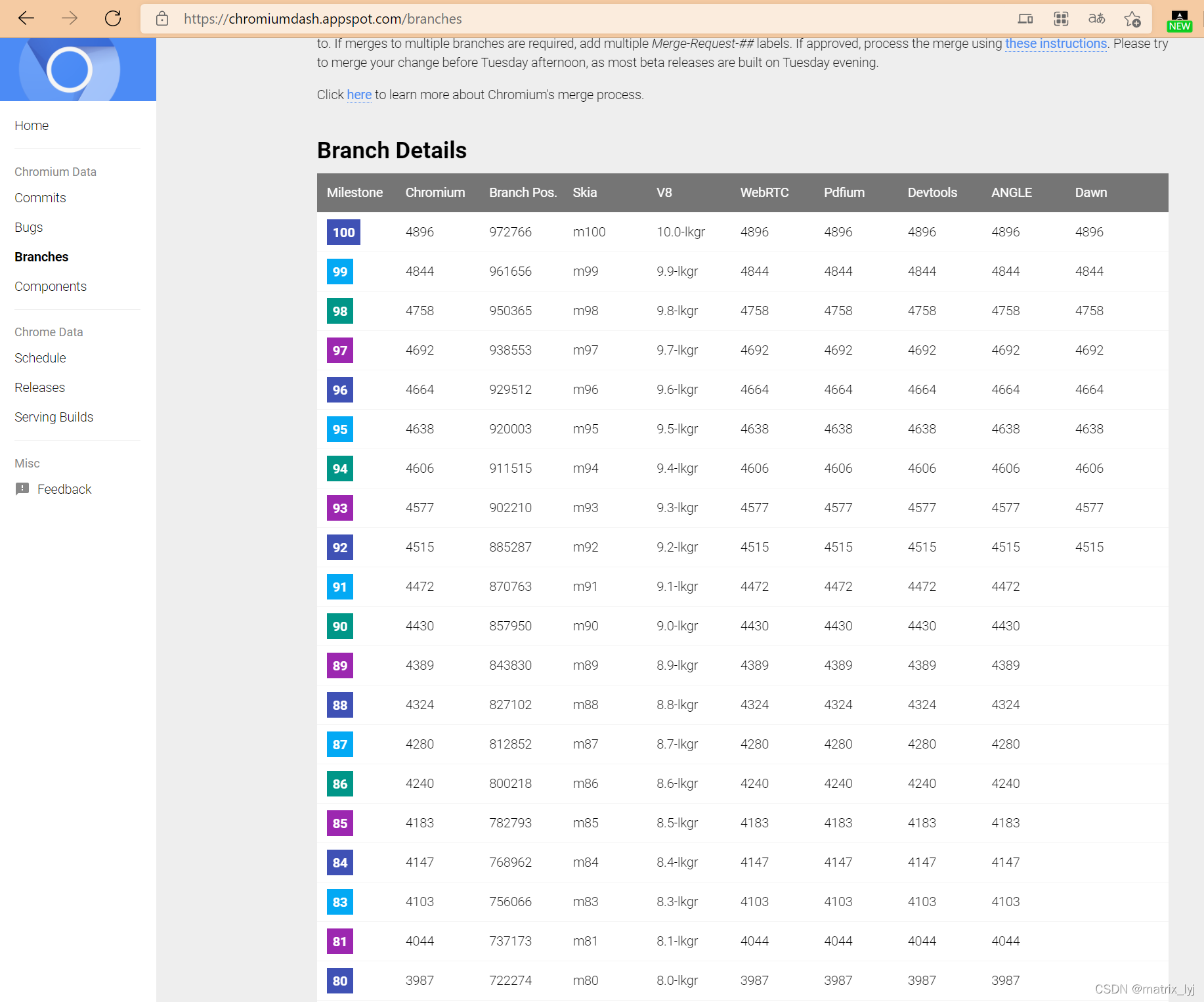1204x1002 pixels.
Task: Click milestone 85 badge
Action: pos(340,823)
